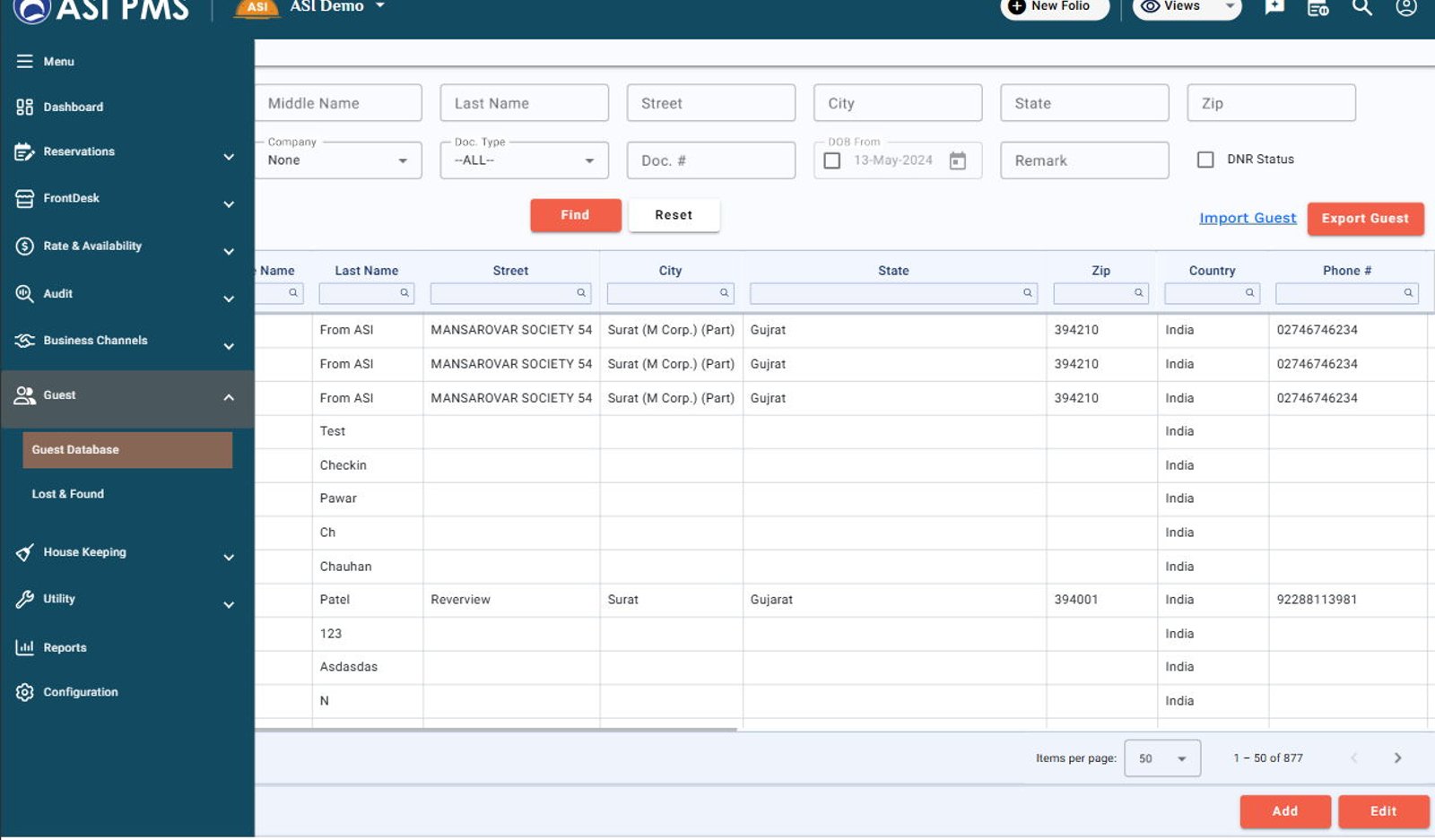This screenshot has height=840, width=1435.
Task: Expand the Audit menu chevron
Action: (x=229, y=299)
